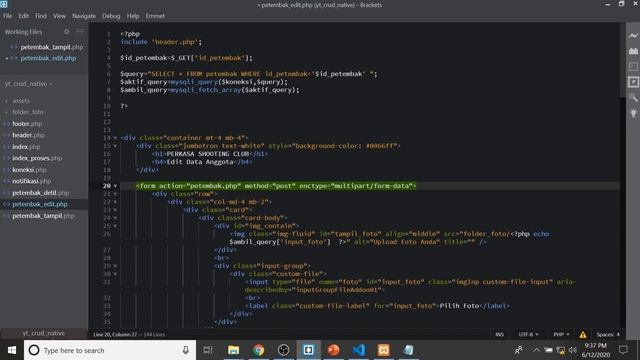This screenshot has width=640, height=360.
Task: Click the split view icon beside Working Files
Action: [x=80, y=31]
